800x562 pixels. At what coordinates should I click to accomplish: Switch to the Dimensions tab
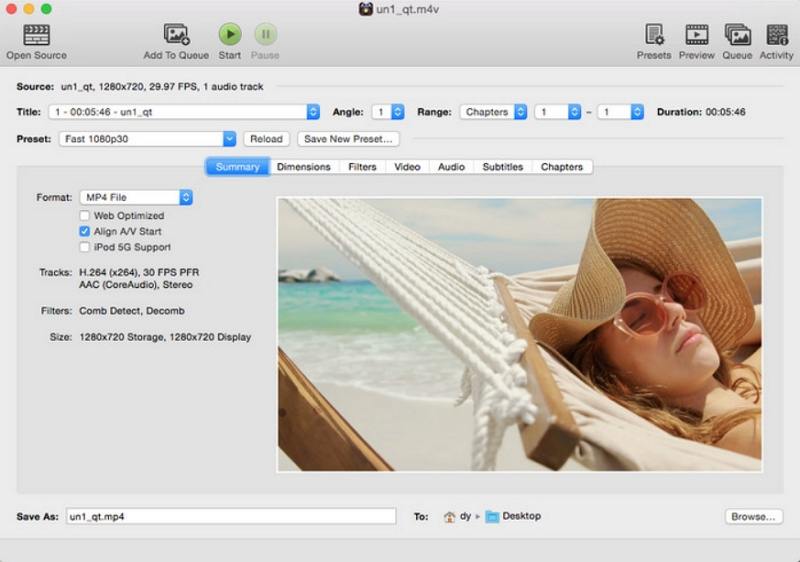304,167
